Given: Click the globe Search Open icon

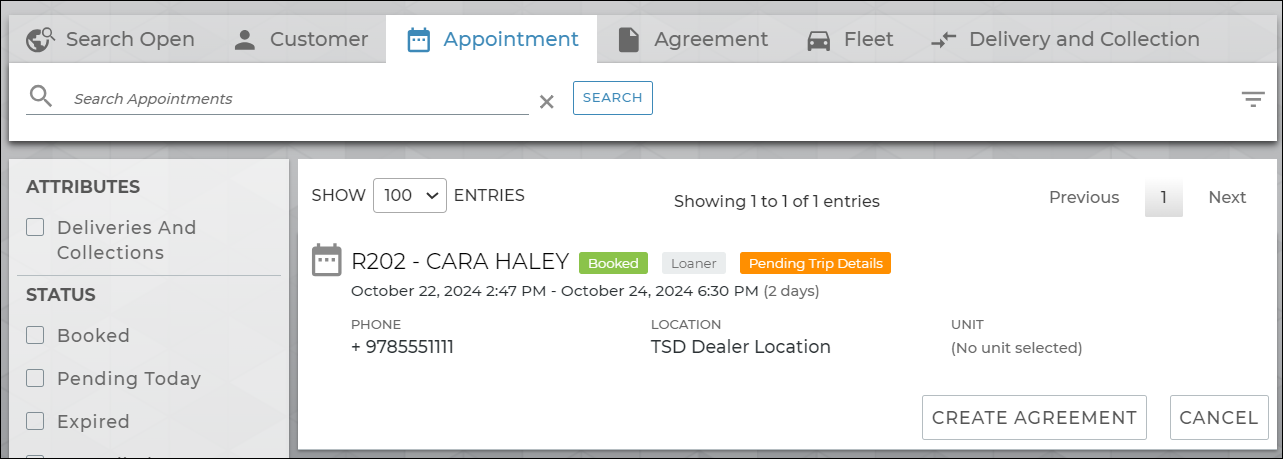Looking at the screenshot, I should pos(40,40).
